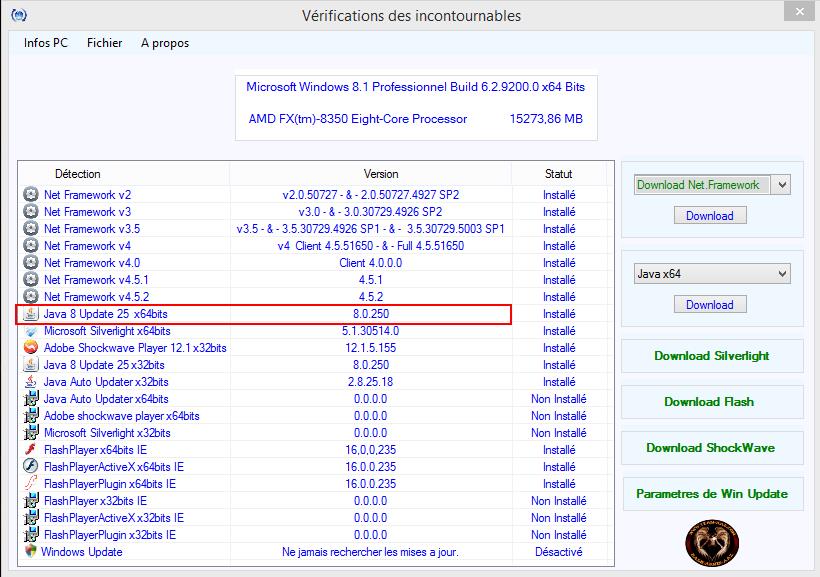Viewport: 820px width, 577px height.
Task: Click the gear icon beside Net Framework v3.5
Action: click(x=31, y=229)
